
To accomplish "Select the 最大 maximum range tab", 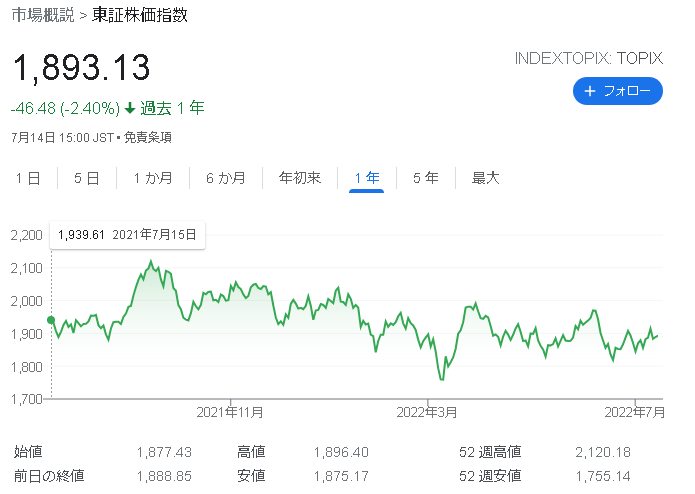I will point(485,178).
